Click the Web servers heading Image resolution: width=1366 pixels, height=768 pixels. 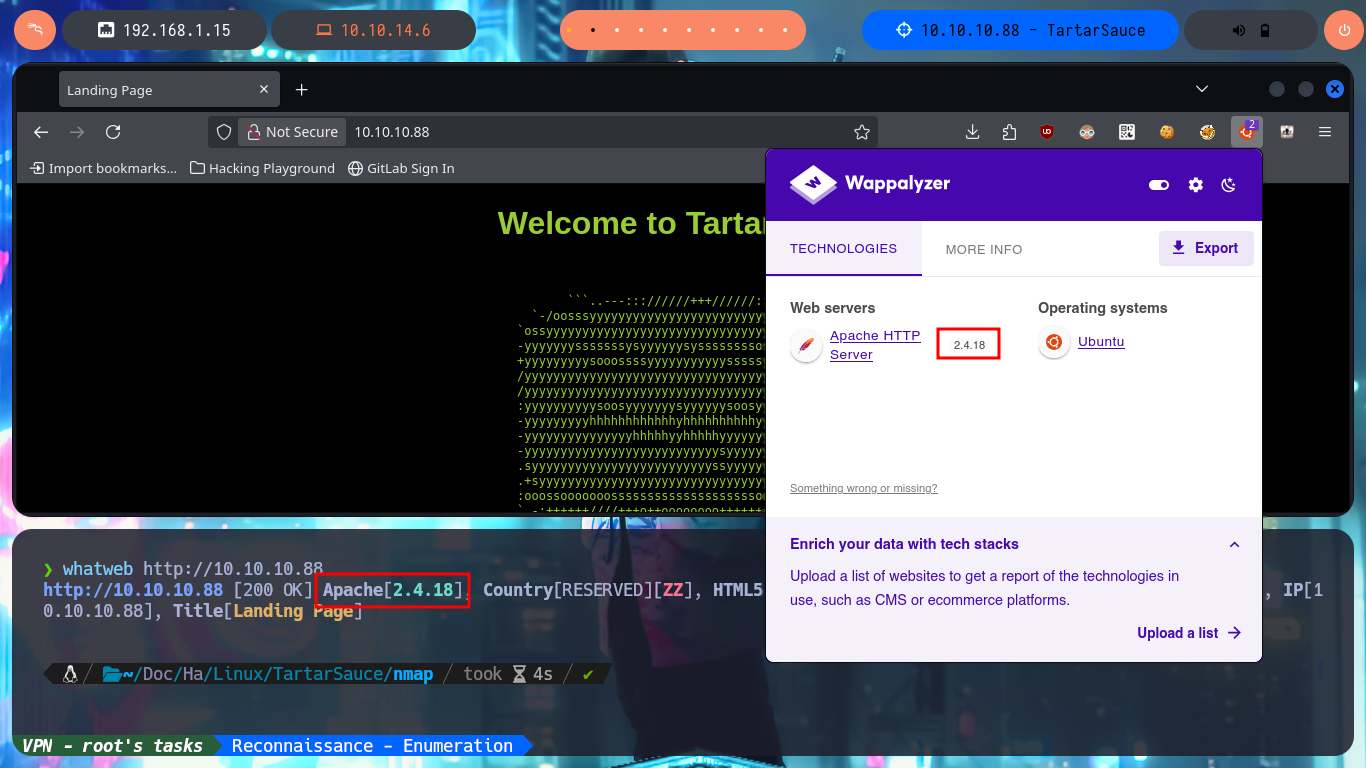[x=832, y=308]
